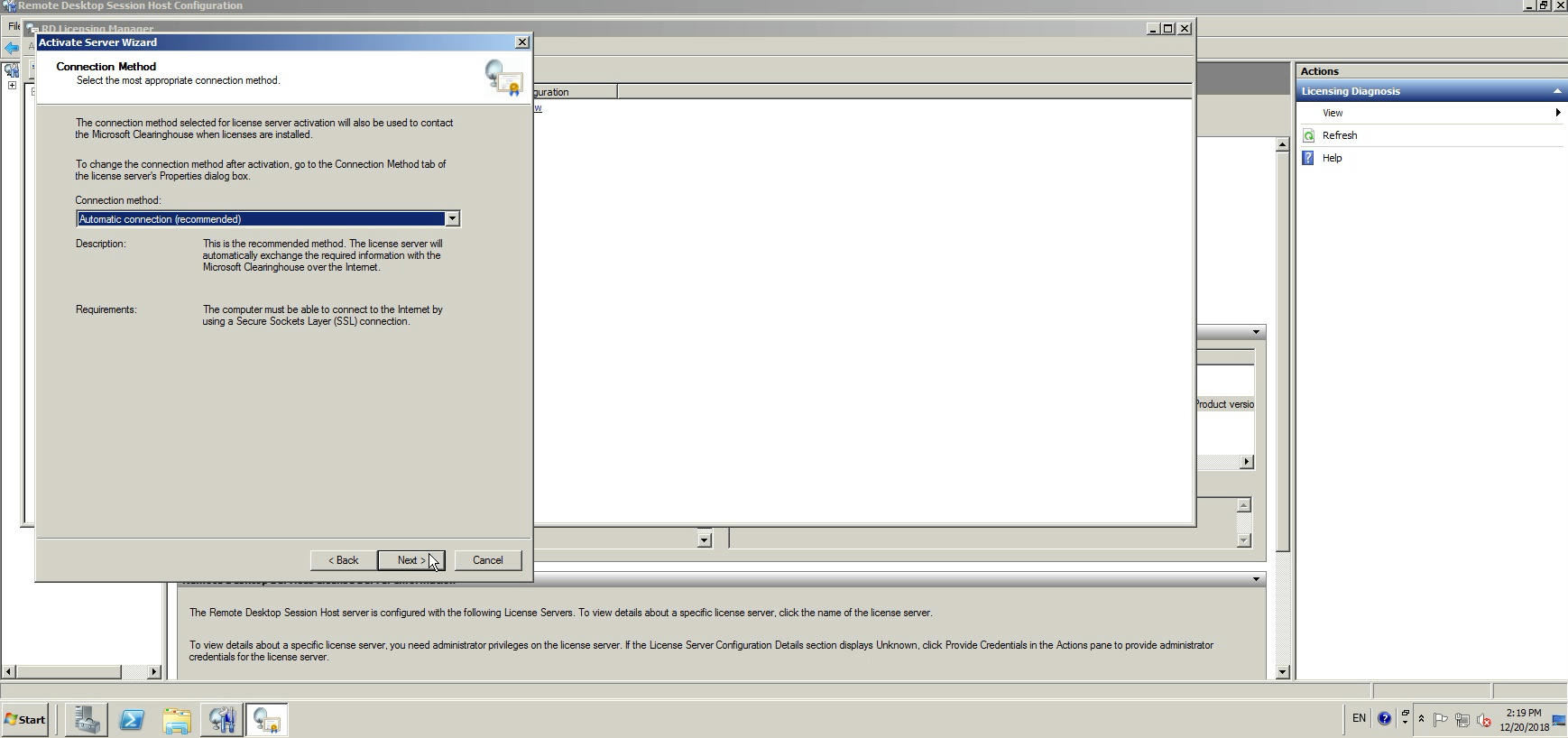Image resolution: width=1568 pixels, height=738 pixels.
Task: Open Windows Explorer folder icon in taskbar
Action: 177,720
